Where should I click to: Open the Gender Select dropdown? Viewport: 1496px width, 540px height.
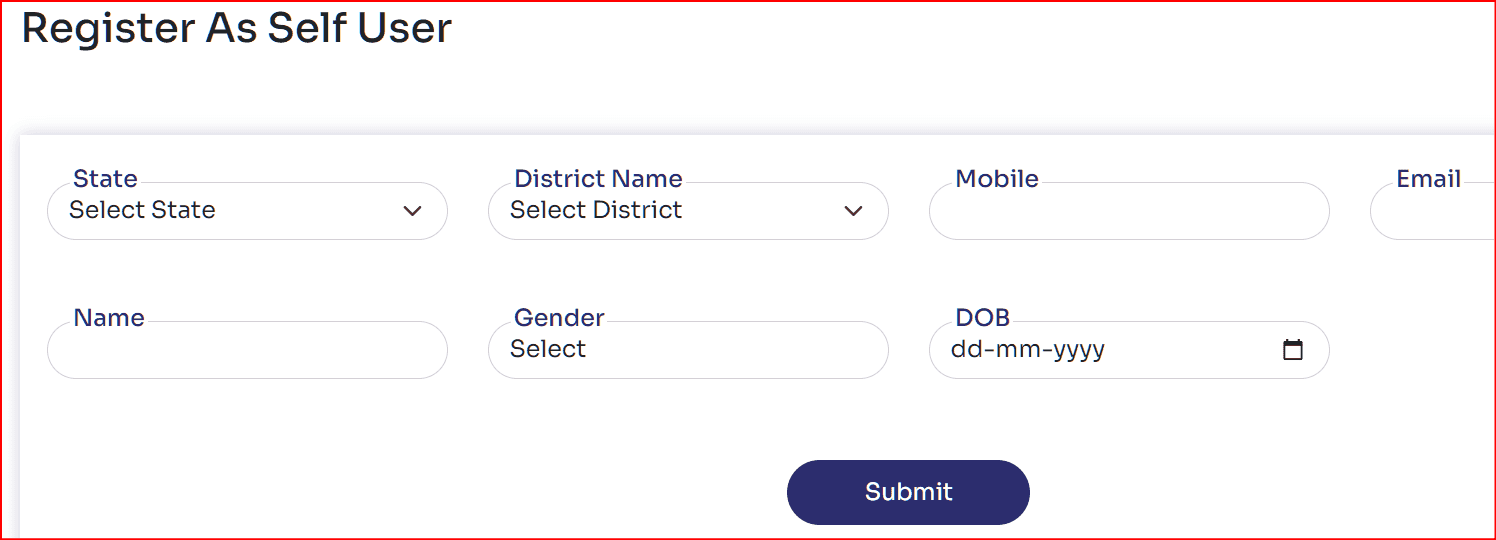(x=688, y=350)
